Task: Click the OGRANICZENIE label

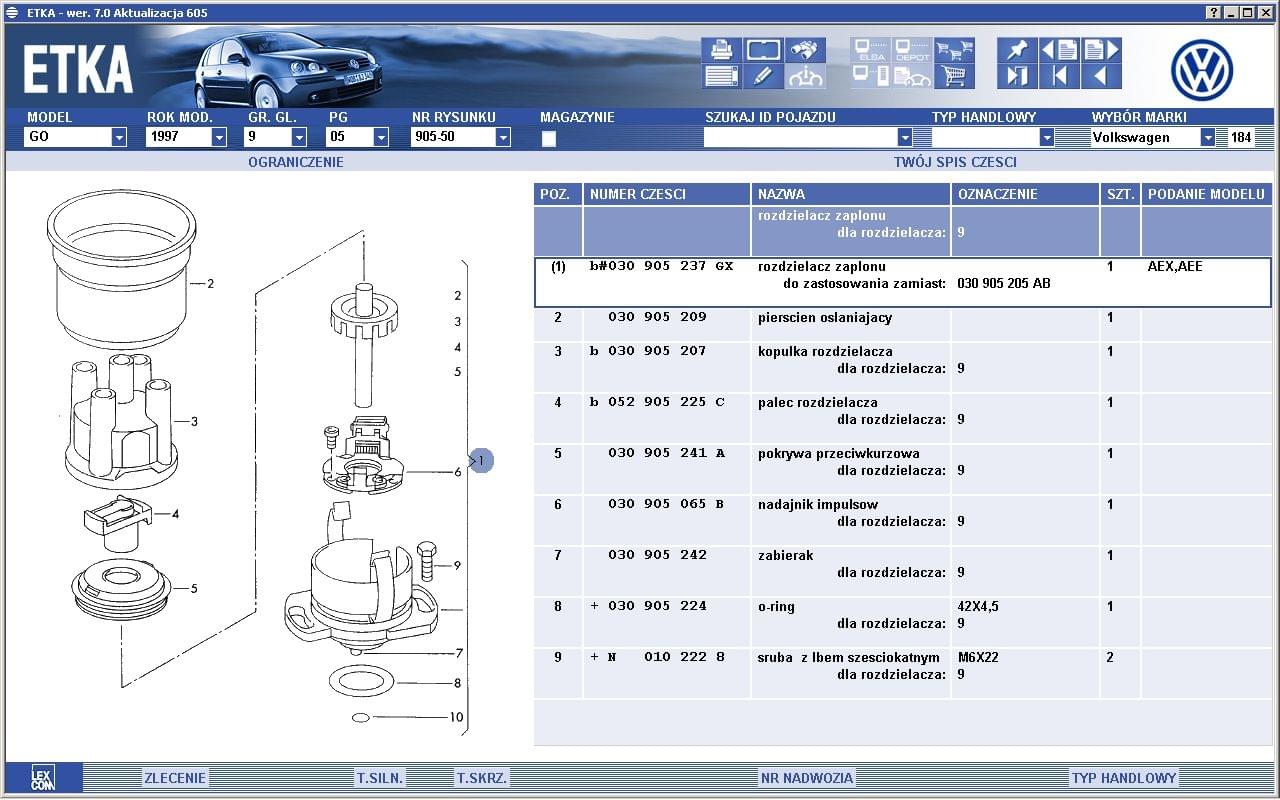Action: click(x=295, y=162)
